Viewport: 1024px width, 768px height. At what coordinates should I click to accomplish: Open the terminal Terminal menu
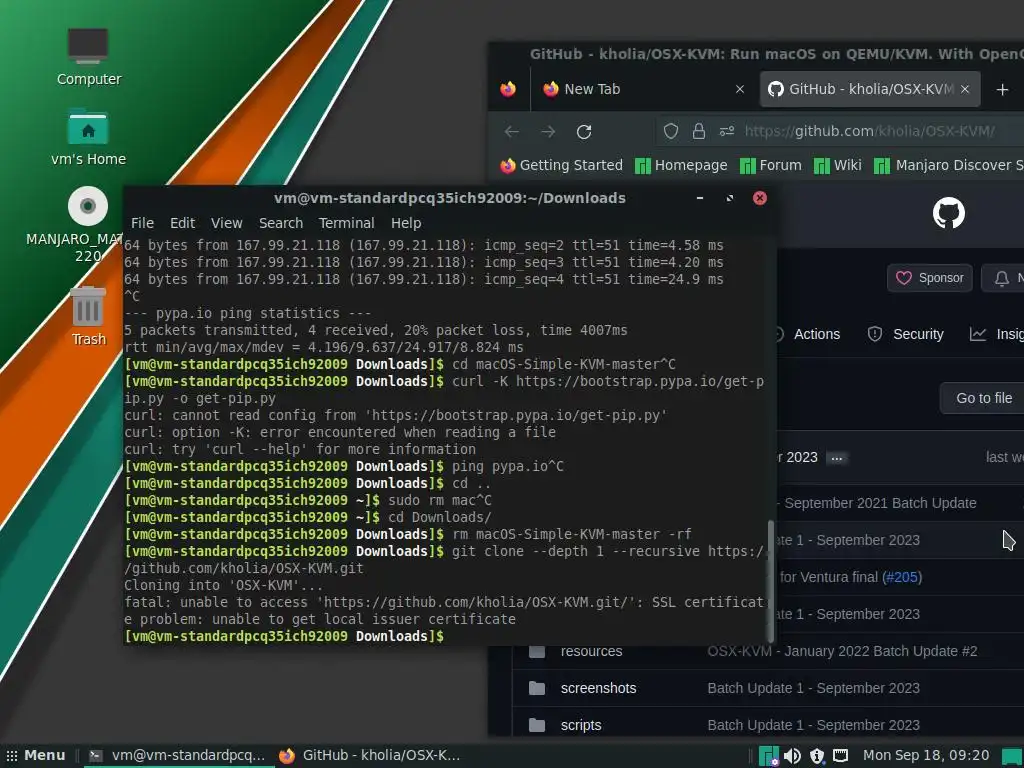tap(346, 223)
